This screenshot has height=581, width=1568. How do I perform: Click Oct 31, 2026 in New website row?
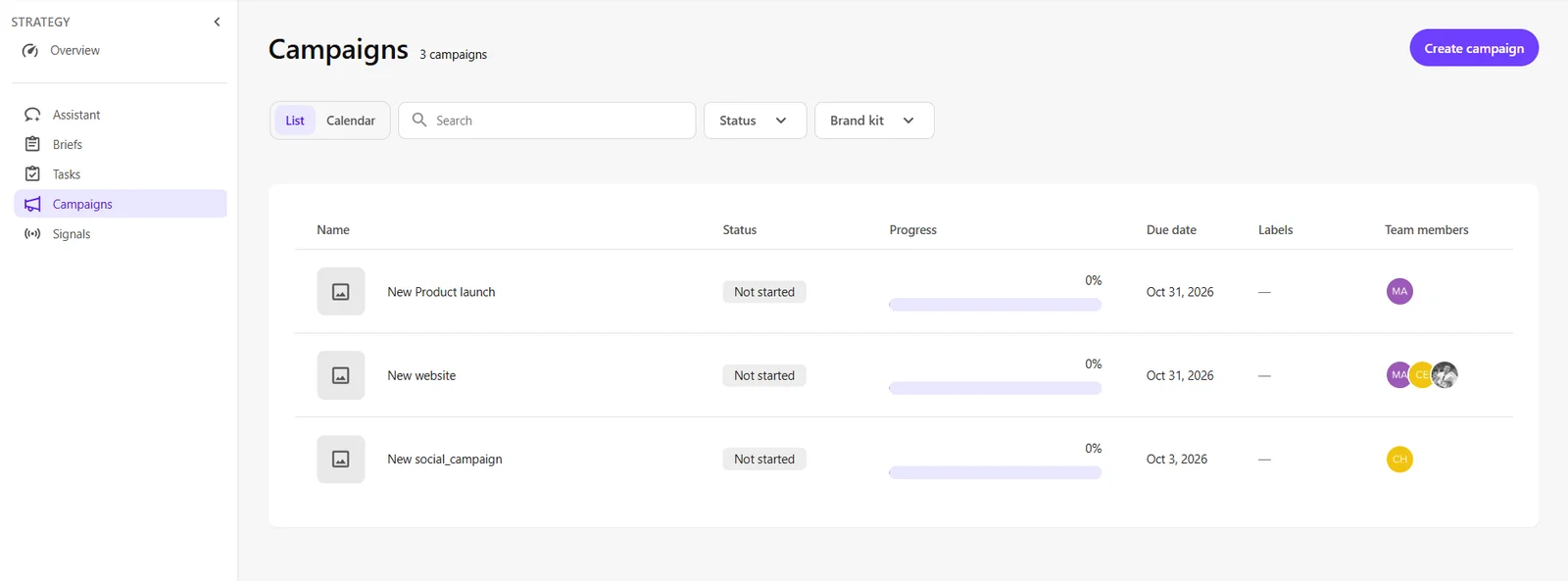tap(1180, 375)
